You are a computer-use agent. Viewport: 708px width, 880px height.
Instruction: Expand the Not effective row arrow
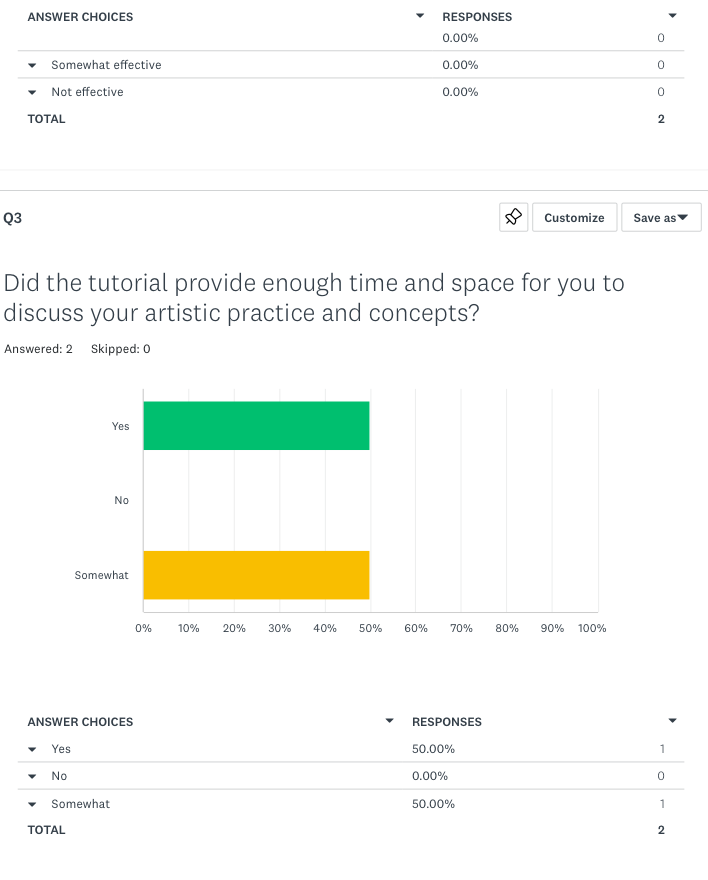click(33, 92)
